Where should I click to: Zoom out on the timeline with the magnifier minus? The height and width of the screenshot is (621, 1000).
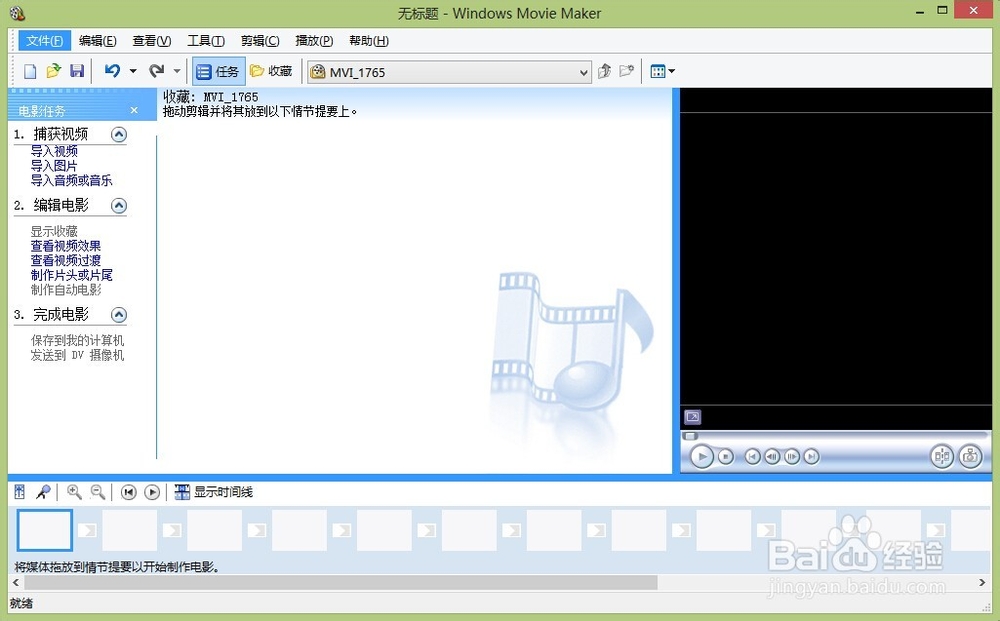coord(98,492)
